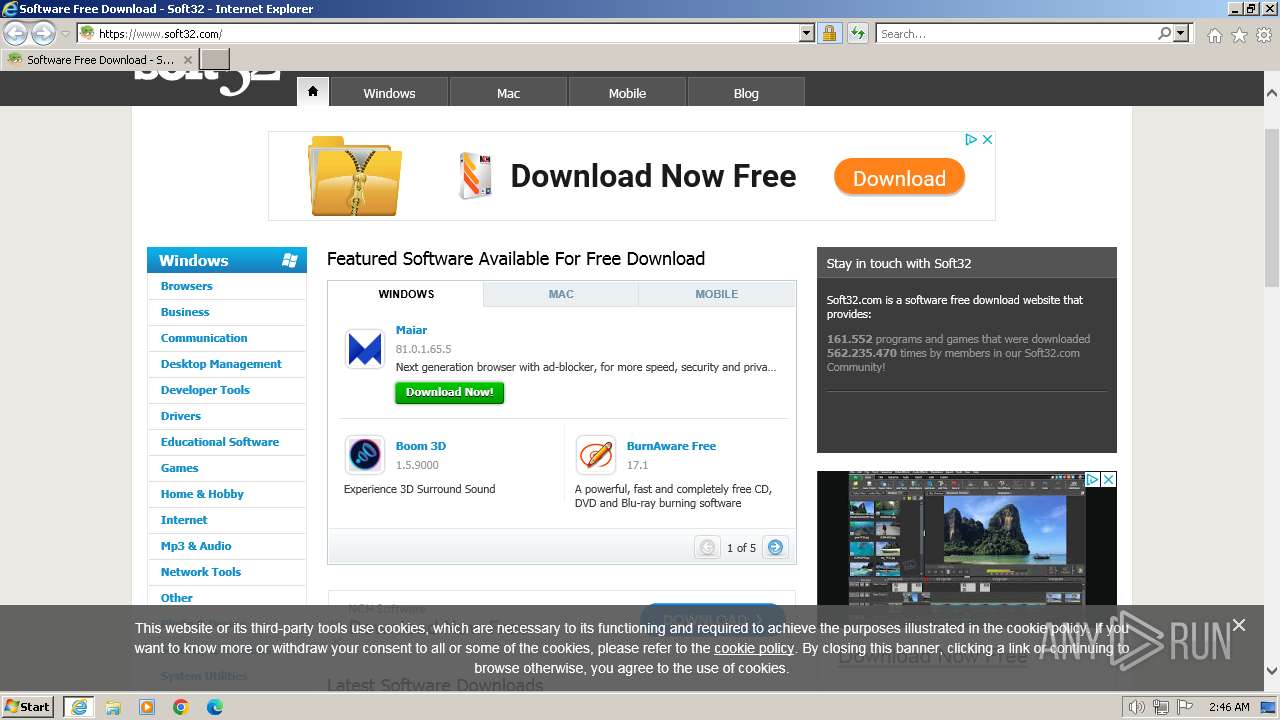1280x720 pixels.
Task: Open the Educational Software category
Action: (220, 442)
